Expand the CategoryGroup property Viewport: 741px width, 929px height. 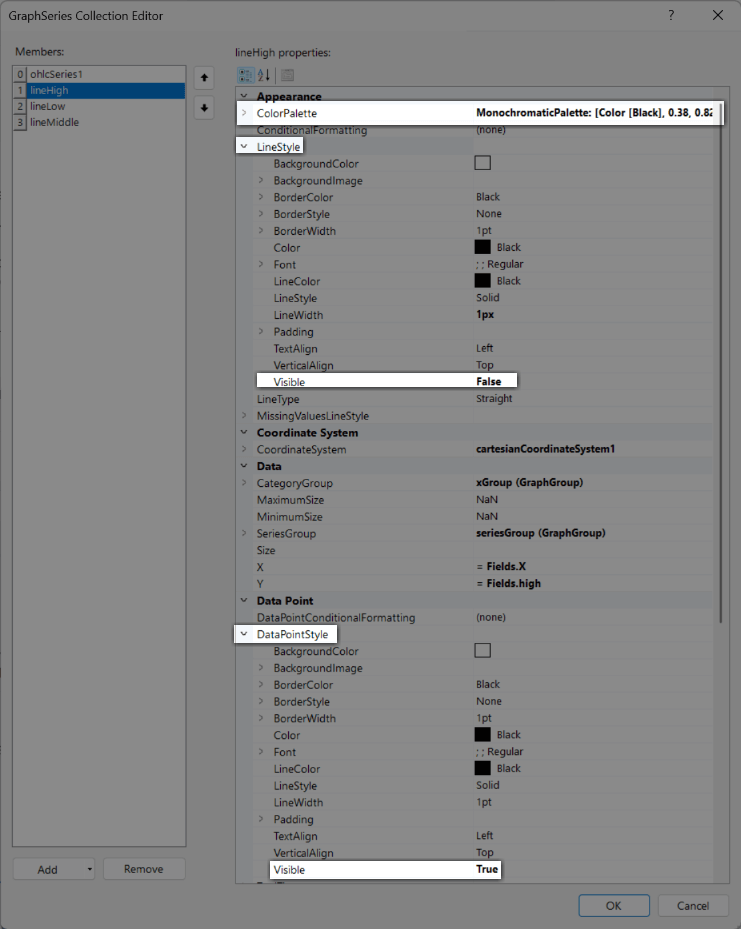(x=244, y=483)
